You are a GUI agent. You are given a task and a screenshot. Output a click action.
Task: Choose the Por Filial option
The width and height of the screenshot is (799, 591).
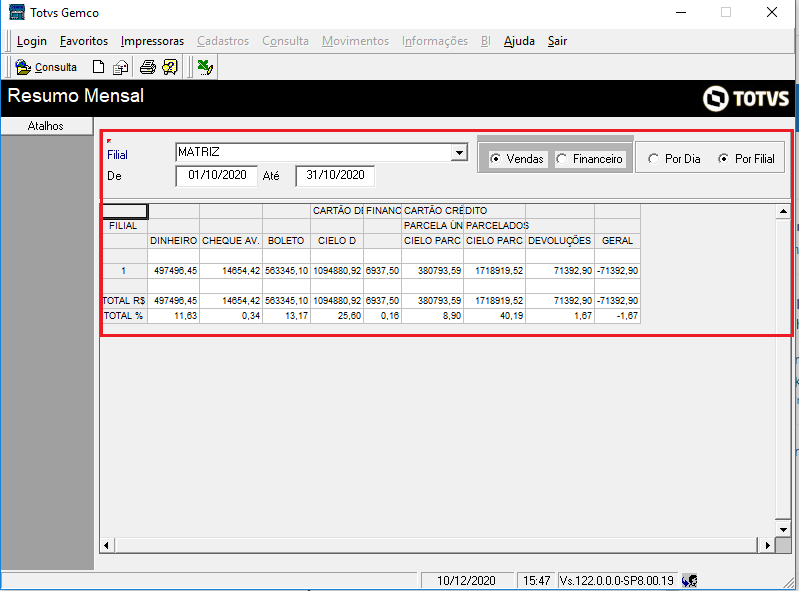(x=746, y=159)
